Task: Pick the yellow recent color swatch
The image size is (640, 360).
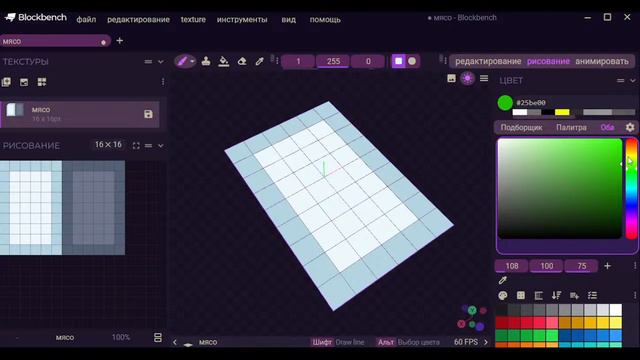Action: [x=562, y=112]
